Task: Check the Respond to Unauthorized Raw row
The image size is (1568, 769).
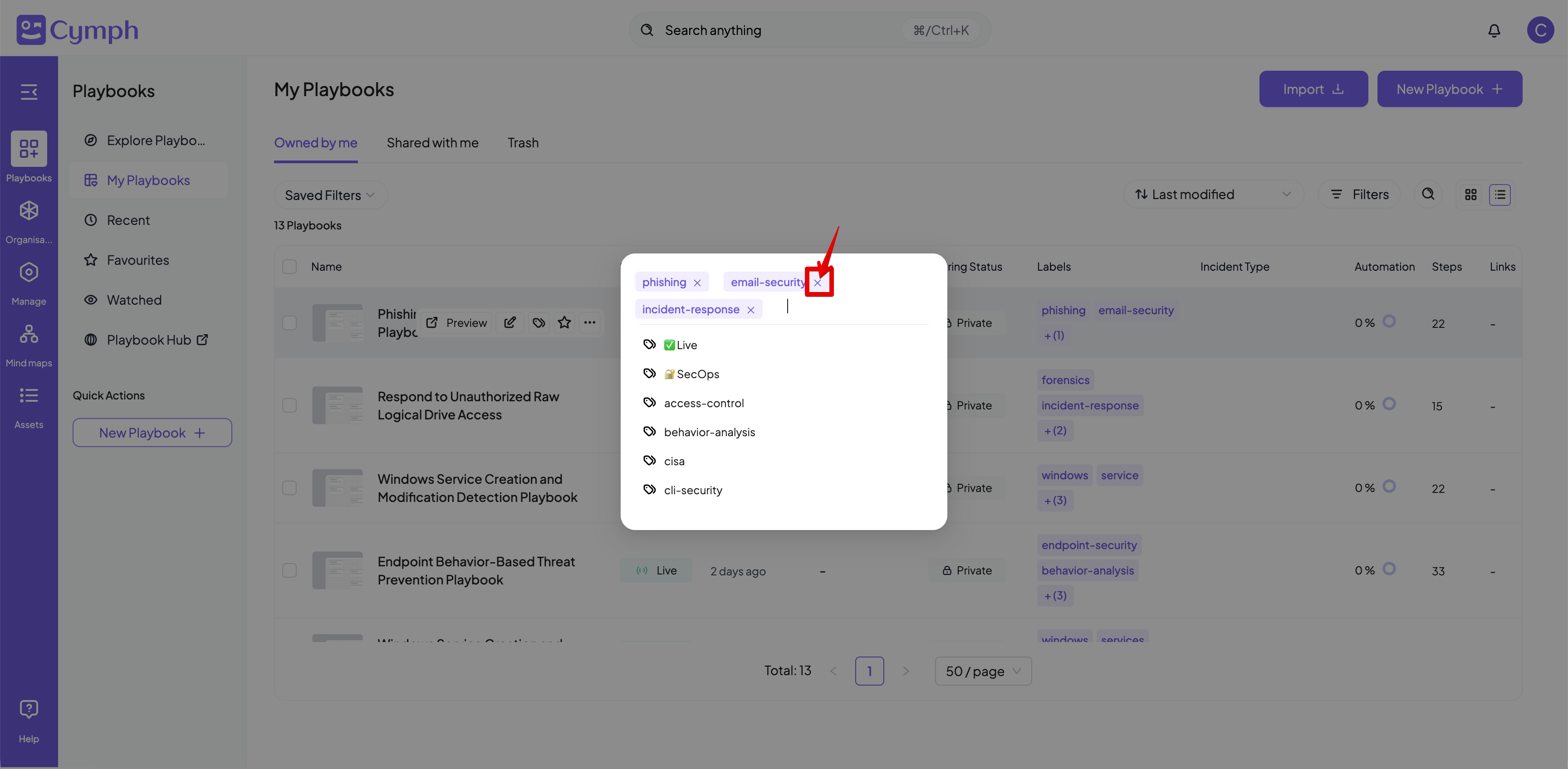Action: [x=290, y=405]
